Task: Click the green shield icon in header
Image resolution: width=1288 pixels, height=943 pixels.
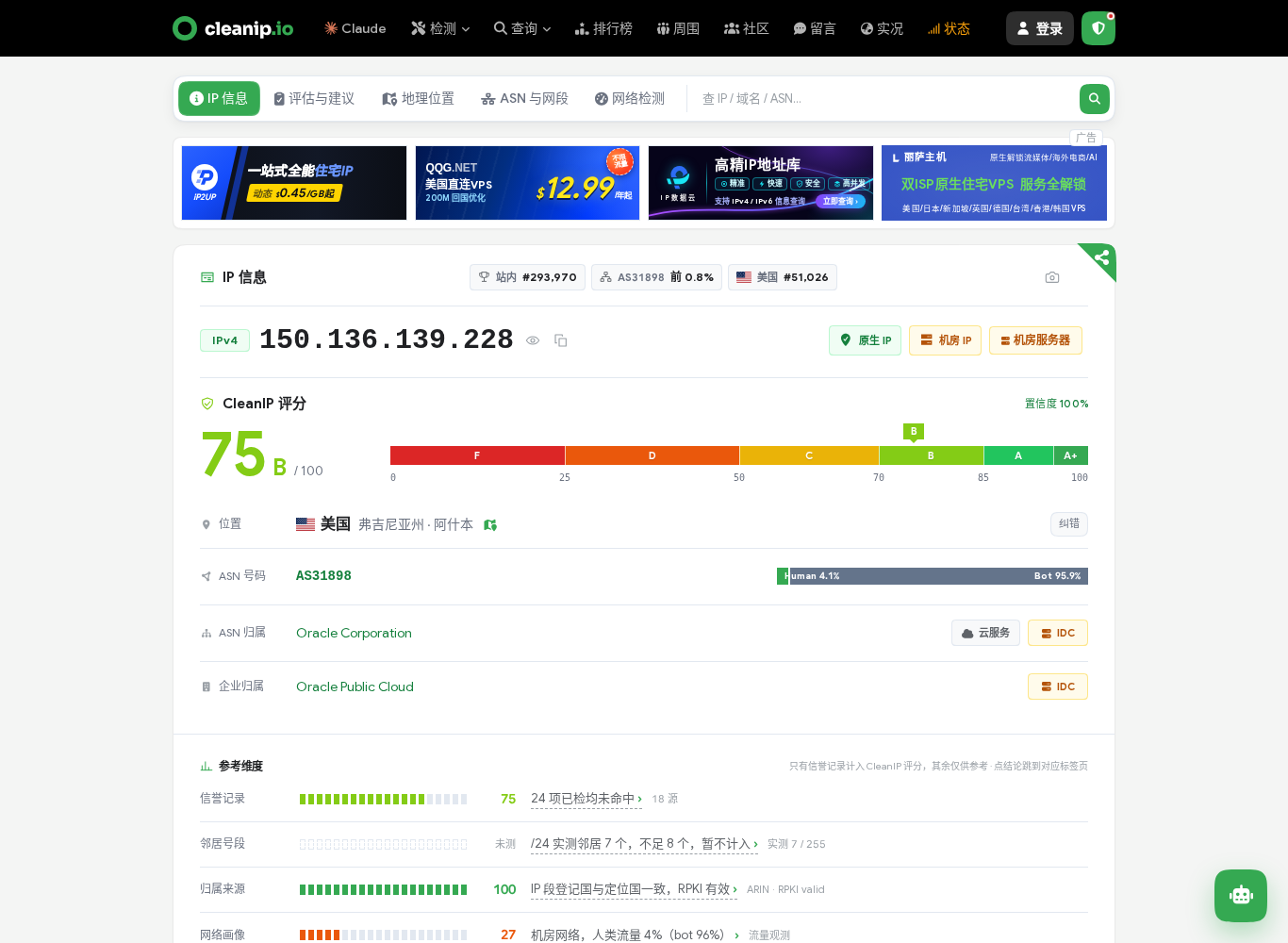Action: tap(1098, 28)
